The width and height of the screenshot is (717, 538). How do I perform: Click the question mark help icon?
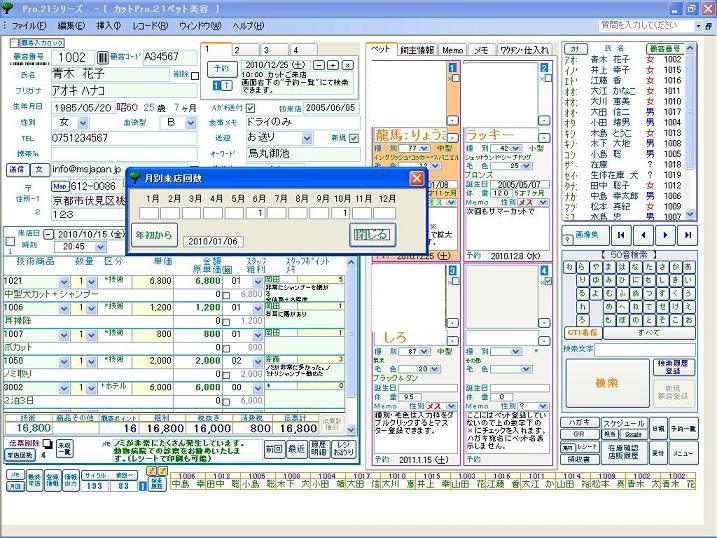coord(567,240)
